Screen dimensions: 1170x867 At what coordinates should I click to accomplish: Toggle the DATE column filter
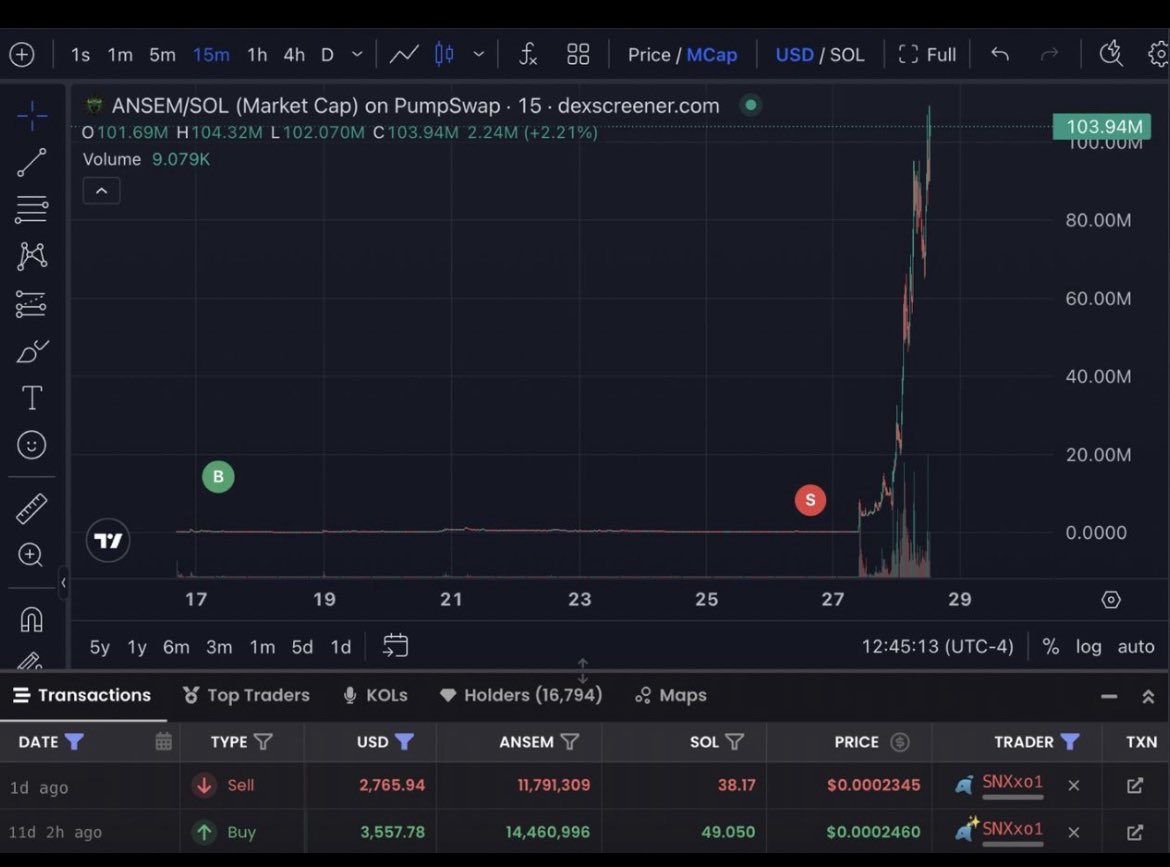click(74, 742)
